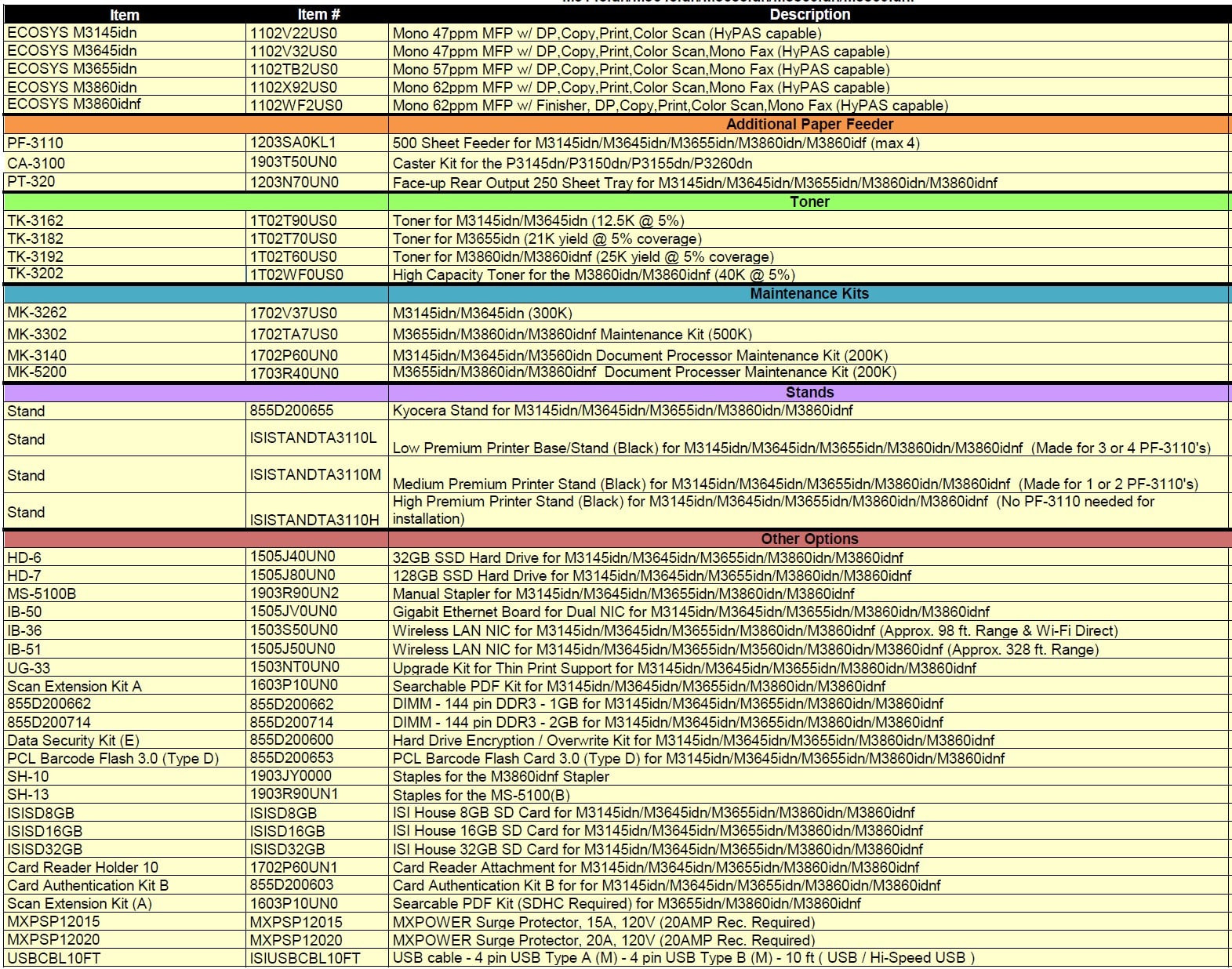Select the TK-3202 toner item cell
Image resolution: width=1232 pixels, height=969 pixels.
(x=35, y=274)
